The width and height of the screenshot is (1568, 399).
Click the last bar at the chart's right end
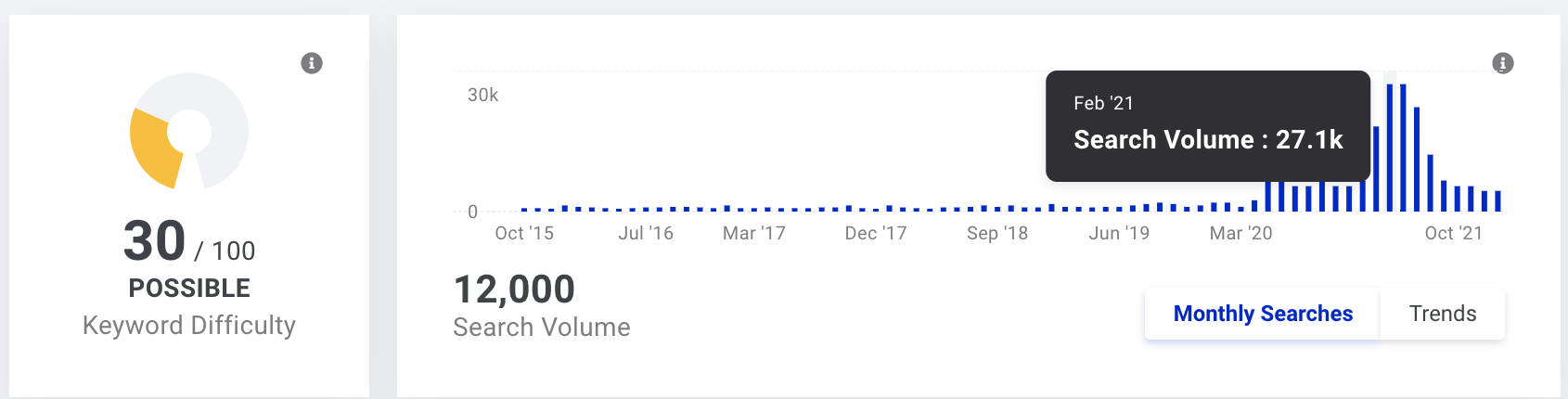click(x=1497, y=200)
